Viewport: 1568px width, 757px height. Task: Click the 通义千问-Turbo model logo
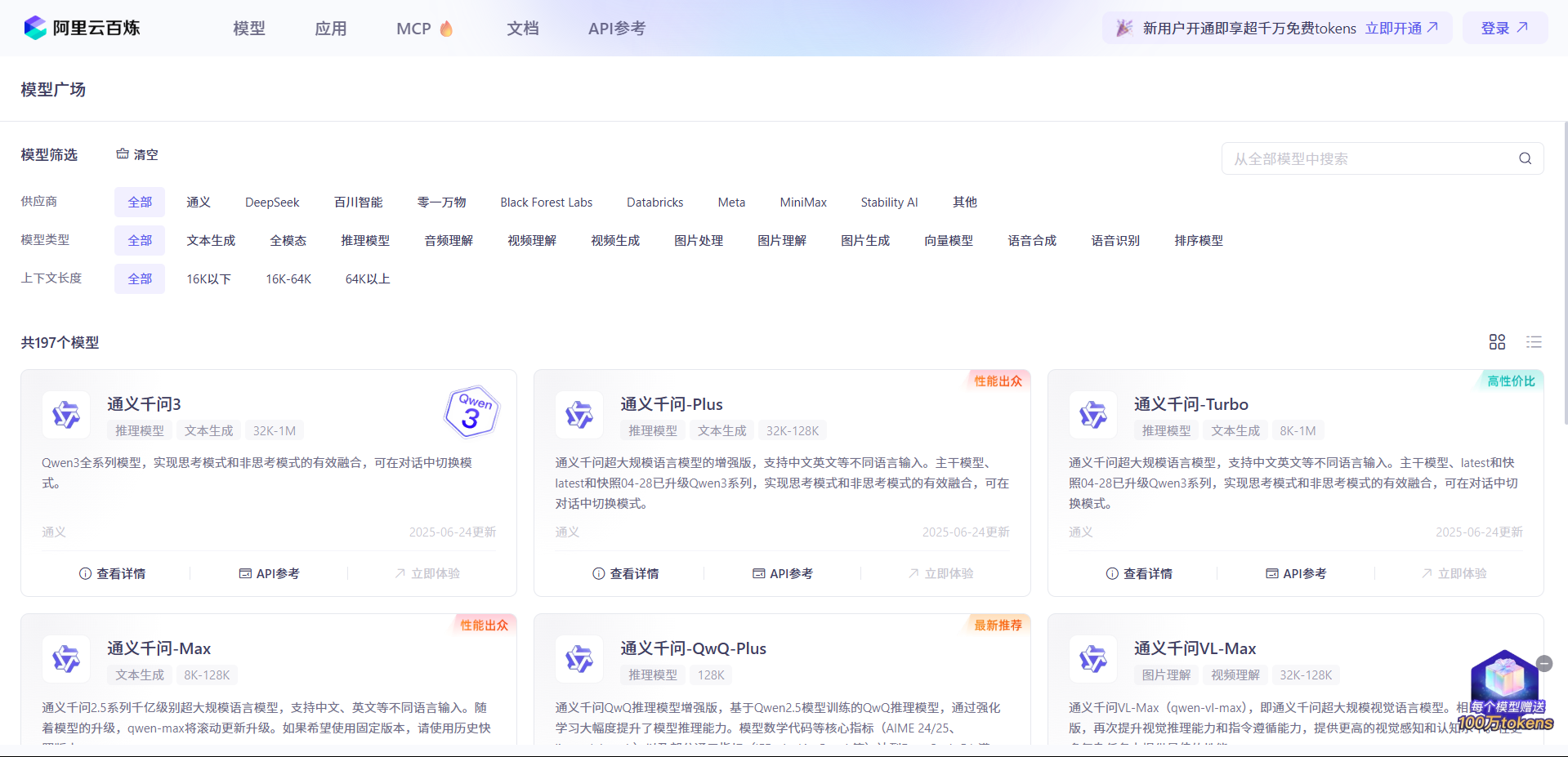1092,415
